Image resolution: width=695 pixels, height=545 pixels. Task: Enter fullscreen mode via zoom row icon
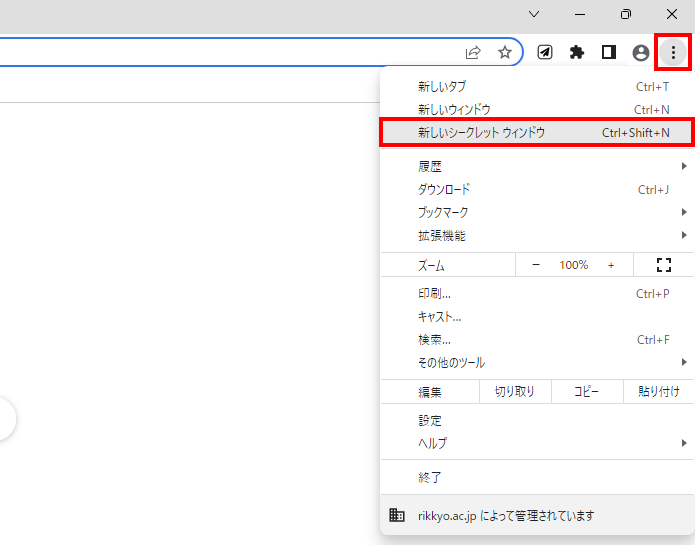pyautogui.click(x=663, y=265)
